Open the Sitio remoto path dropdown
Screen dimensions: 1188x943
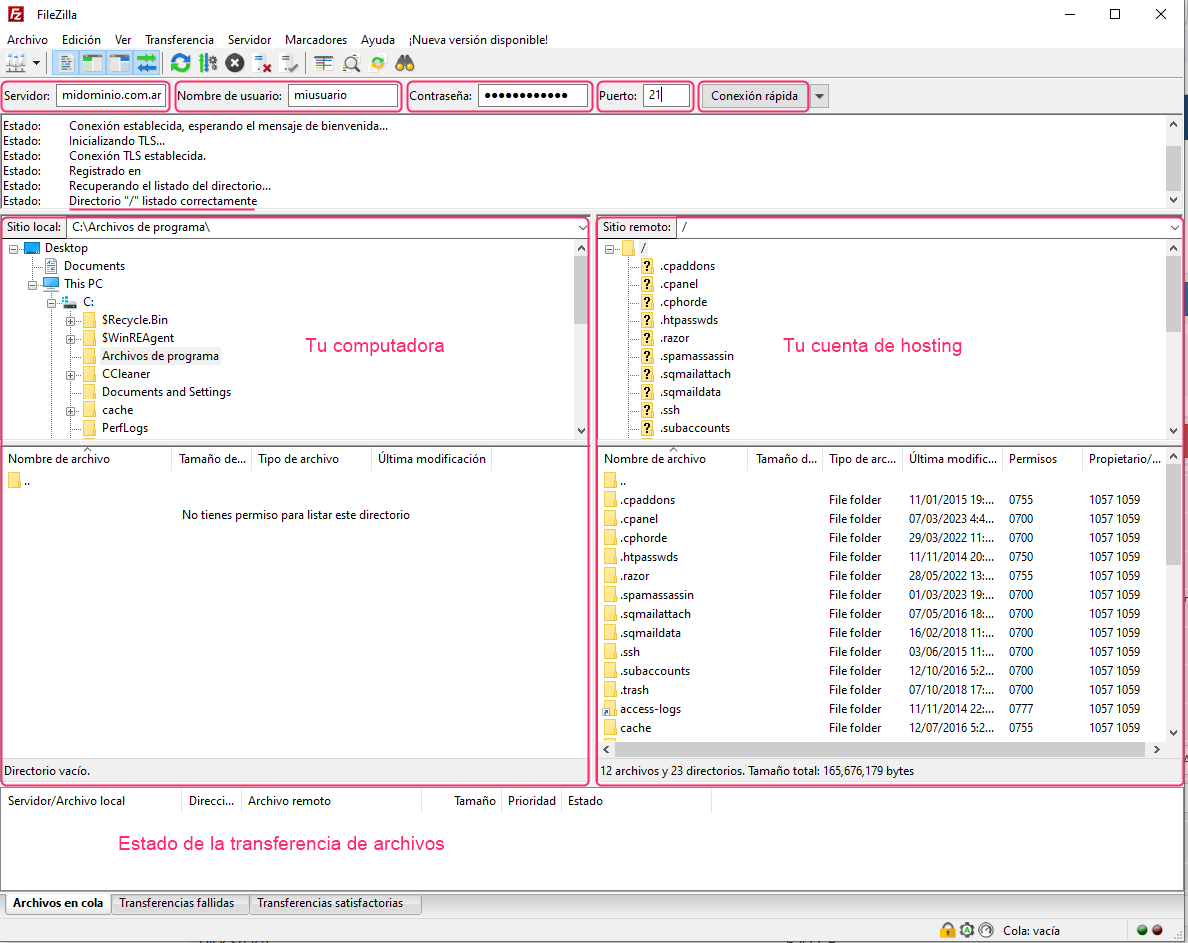point(1175,228)
